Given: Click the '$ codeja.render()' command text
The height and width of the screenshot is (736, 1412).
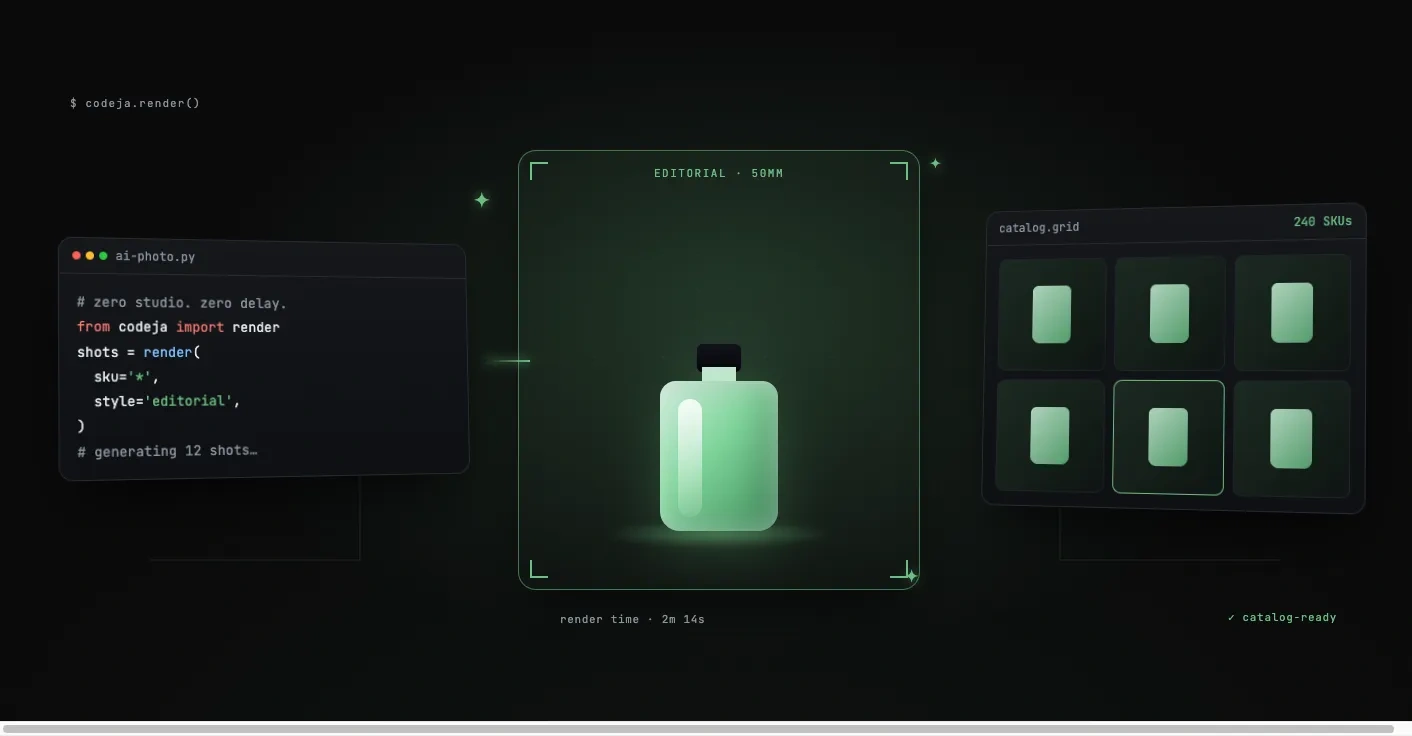Looking at the screenshot, I should (135, 103).
